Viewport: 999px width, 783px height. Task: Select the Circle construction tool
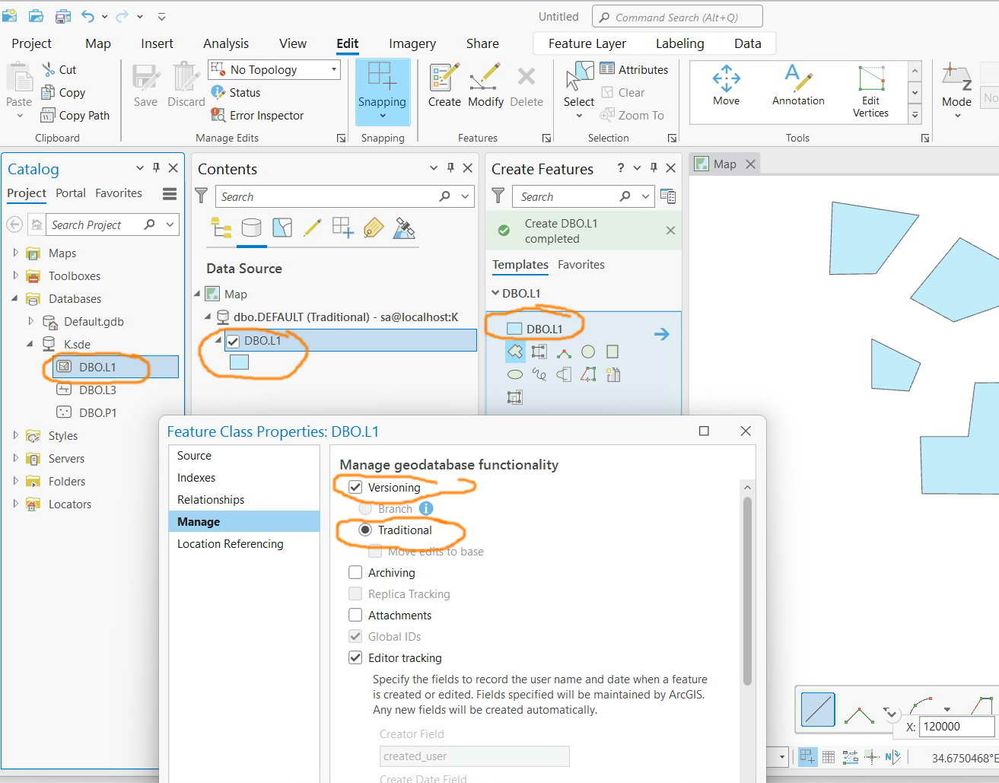pos(588,351)
